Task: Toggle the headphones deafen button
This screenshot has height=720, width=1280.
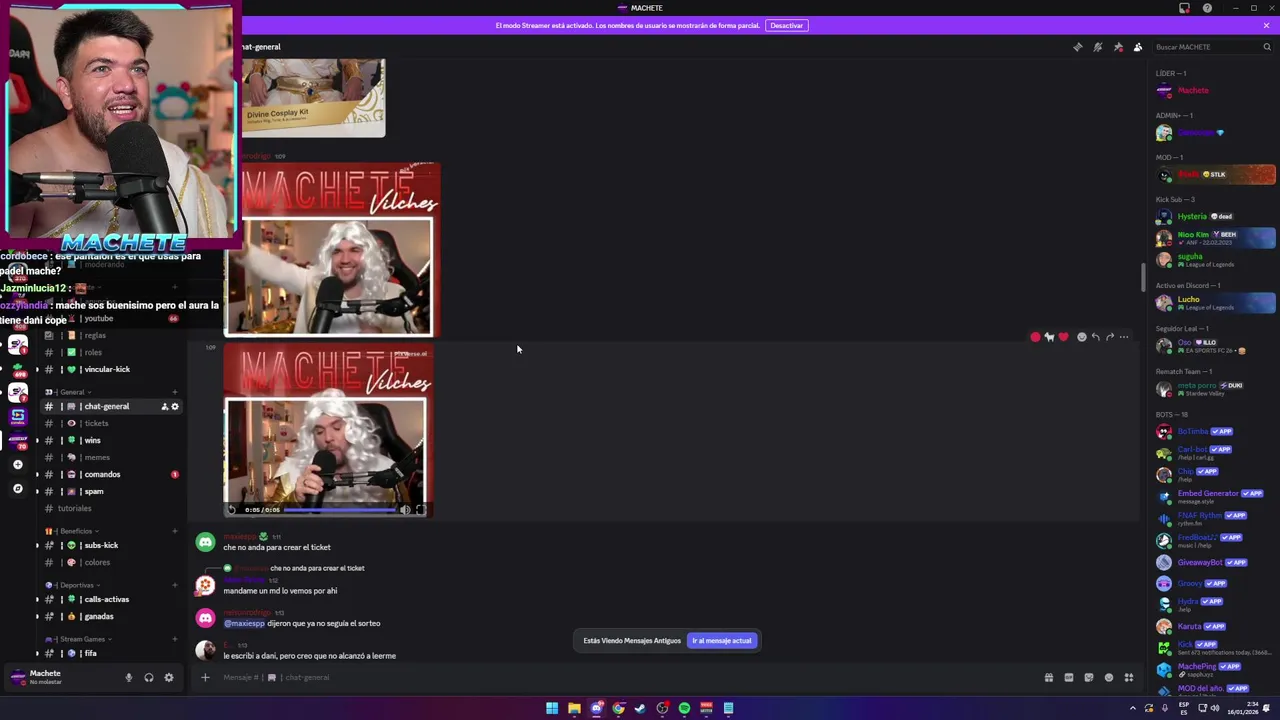Action: (149, 678)
